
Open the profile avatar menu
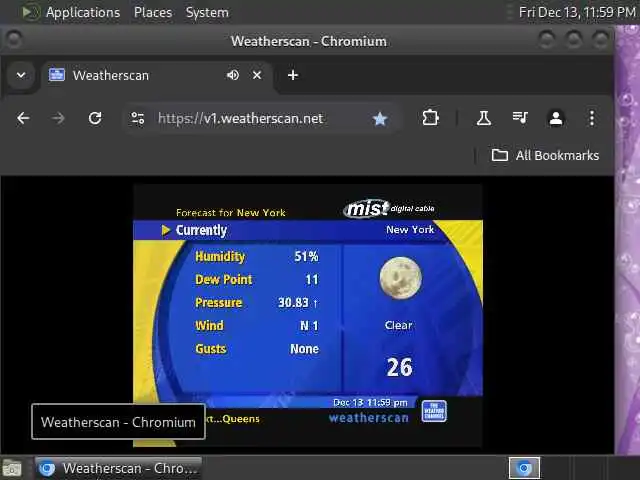tap(556, 118)
